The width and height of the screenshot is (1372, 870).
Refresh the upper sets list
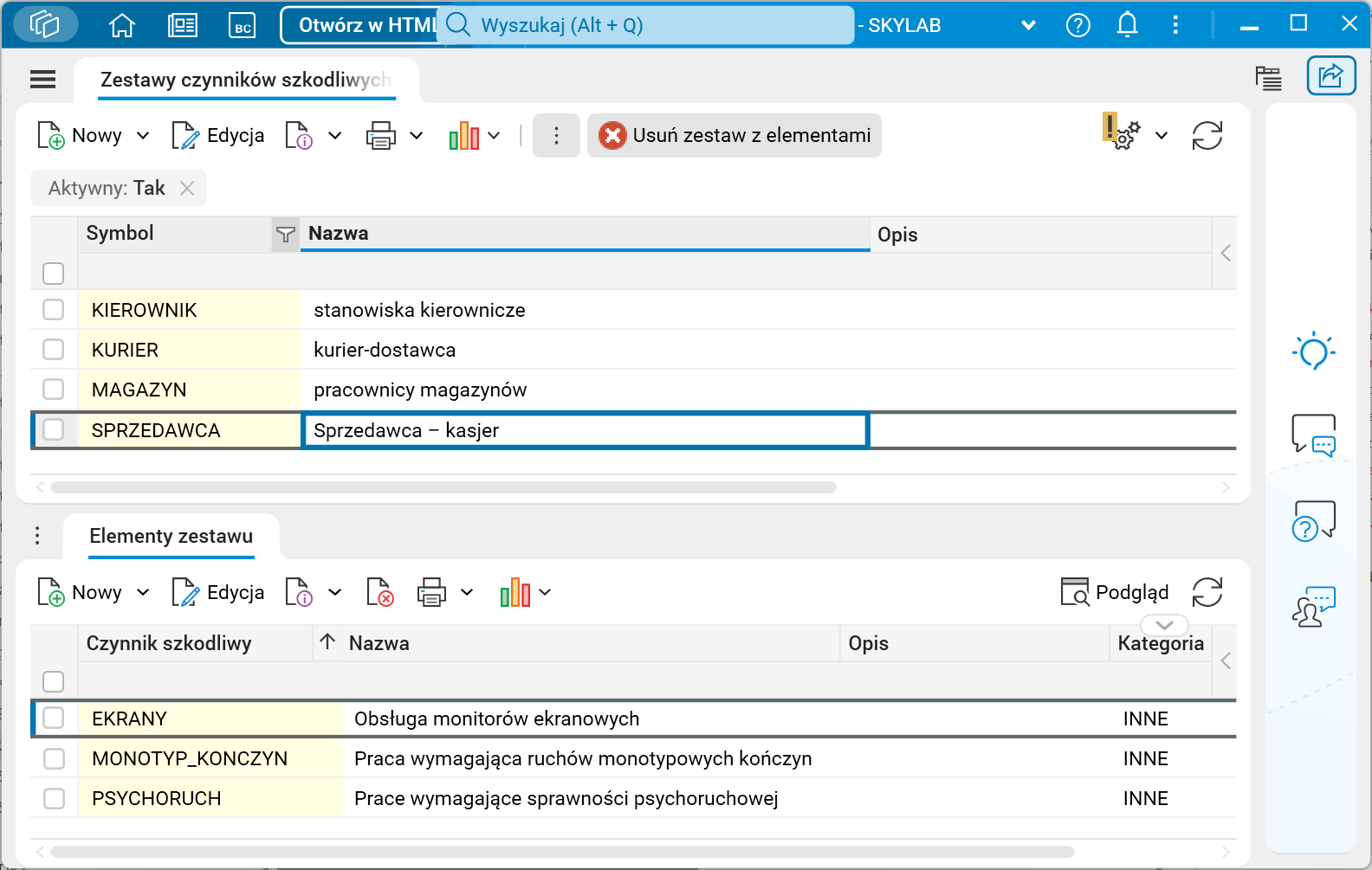tap(1207, 135)
